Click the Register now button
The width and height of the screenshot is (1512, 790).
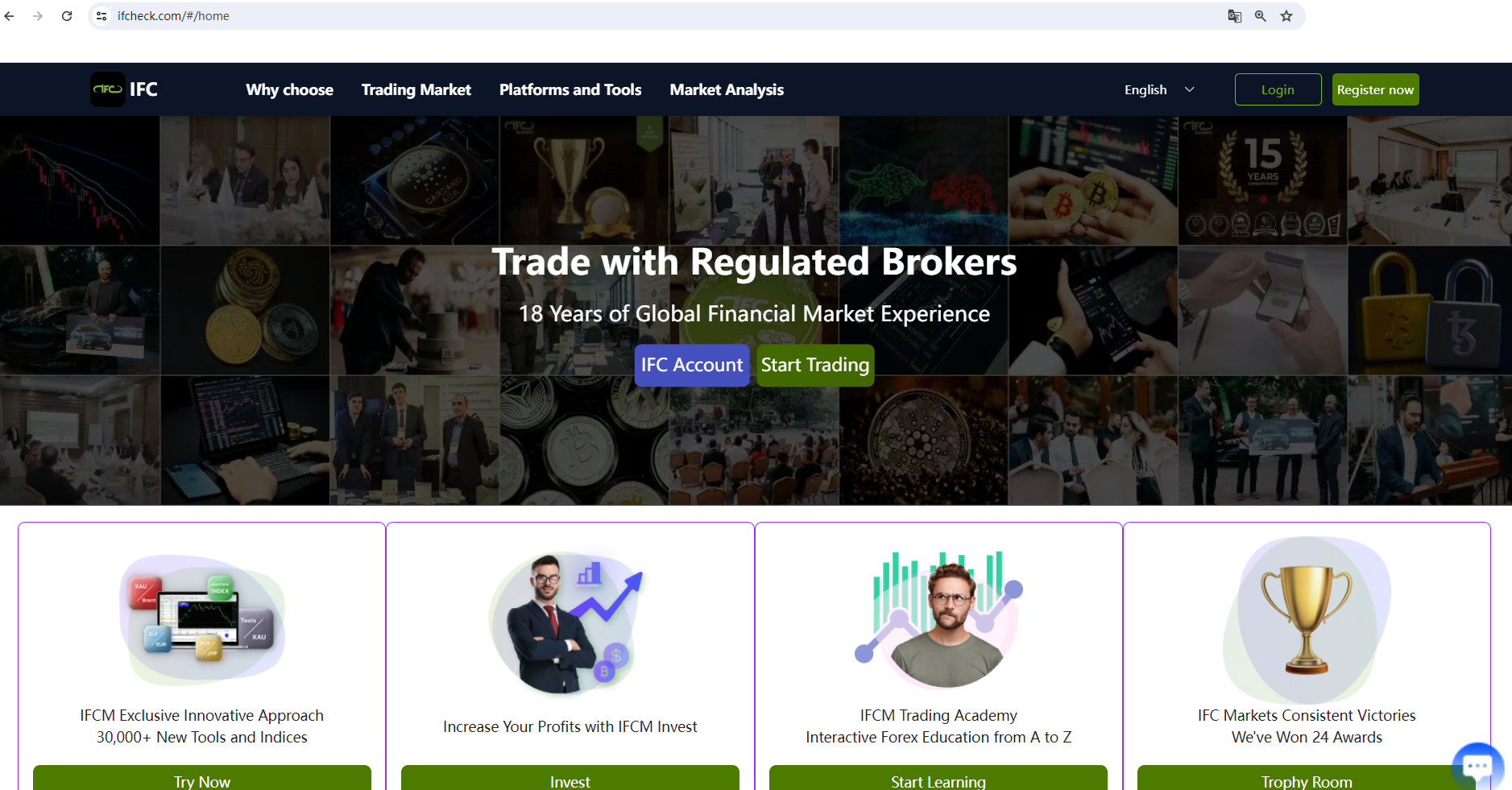pyautogui.click(x=1375, y=89)
